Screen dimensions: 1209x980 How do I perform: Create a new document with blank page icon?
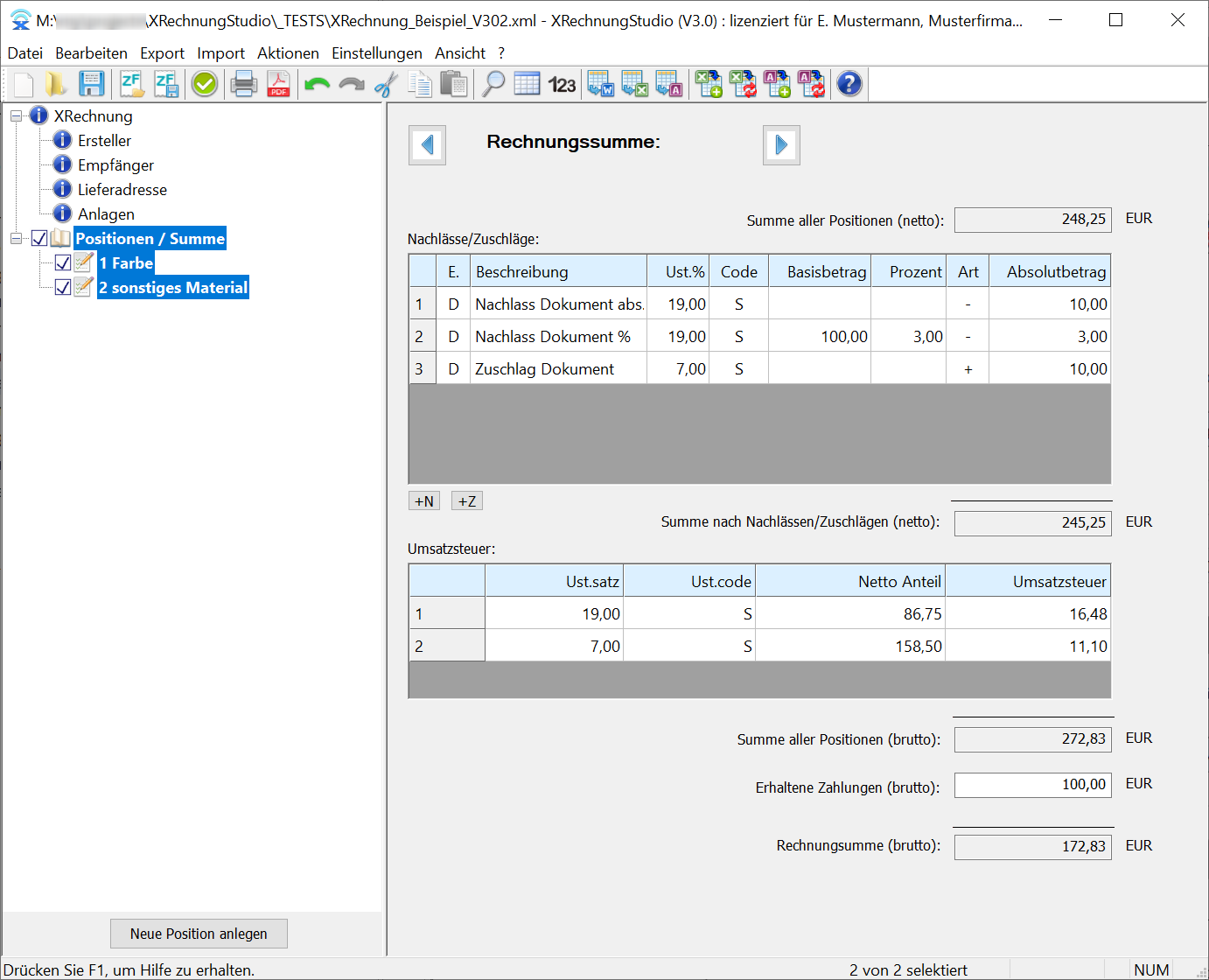coord(24,84)
